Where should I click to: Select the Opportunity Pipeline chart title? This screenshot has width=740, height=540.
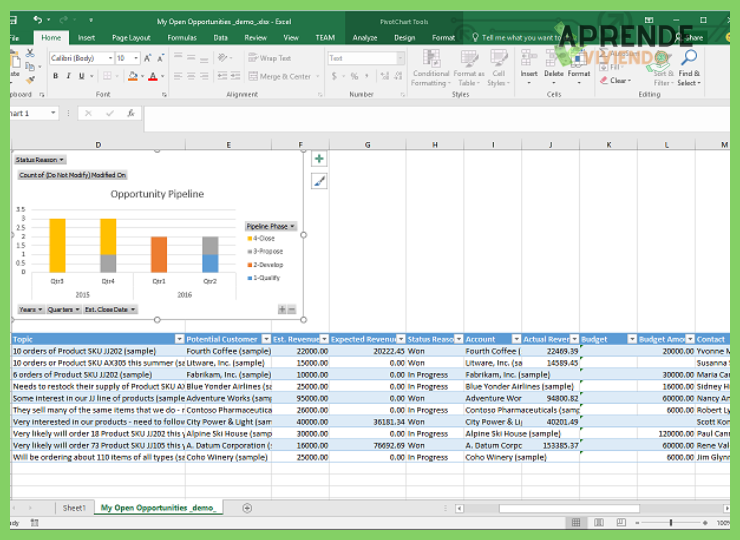click(157, 194)
